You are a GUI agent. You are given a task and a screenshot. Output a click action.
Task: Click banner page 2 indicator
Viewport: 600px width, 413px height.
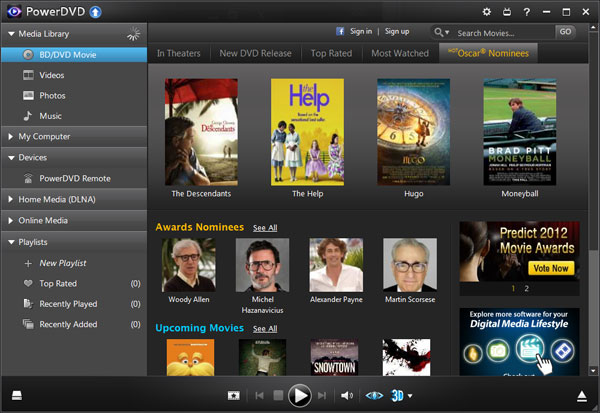tap(527, 289)
